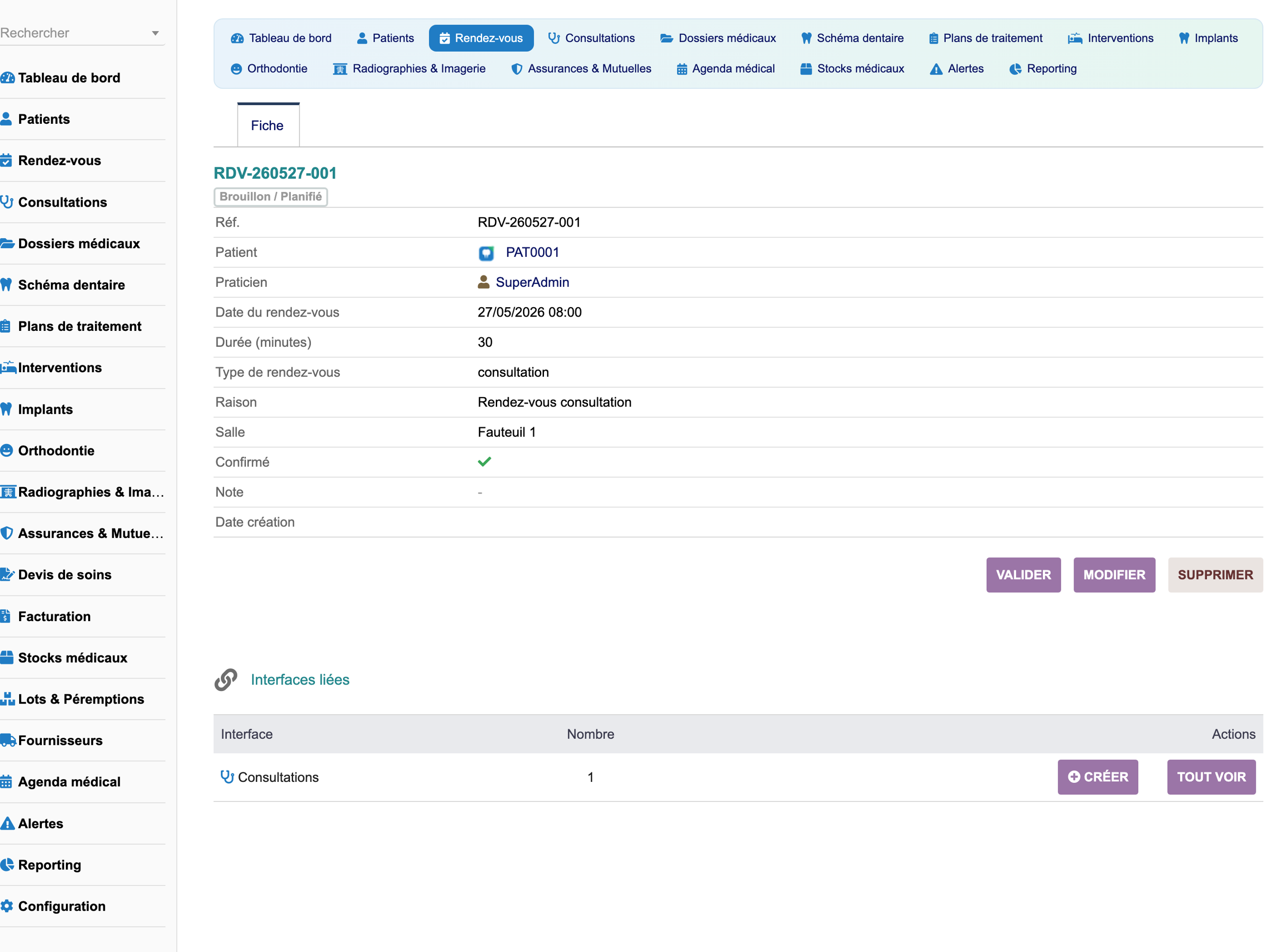Open Radiographies & Imagerie in top navigation
The width and height of the screenshot is (1283, 952).
[x=409, y=69]
